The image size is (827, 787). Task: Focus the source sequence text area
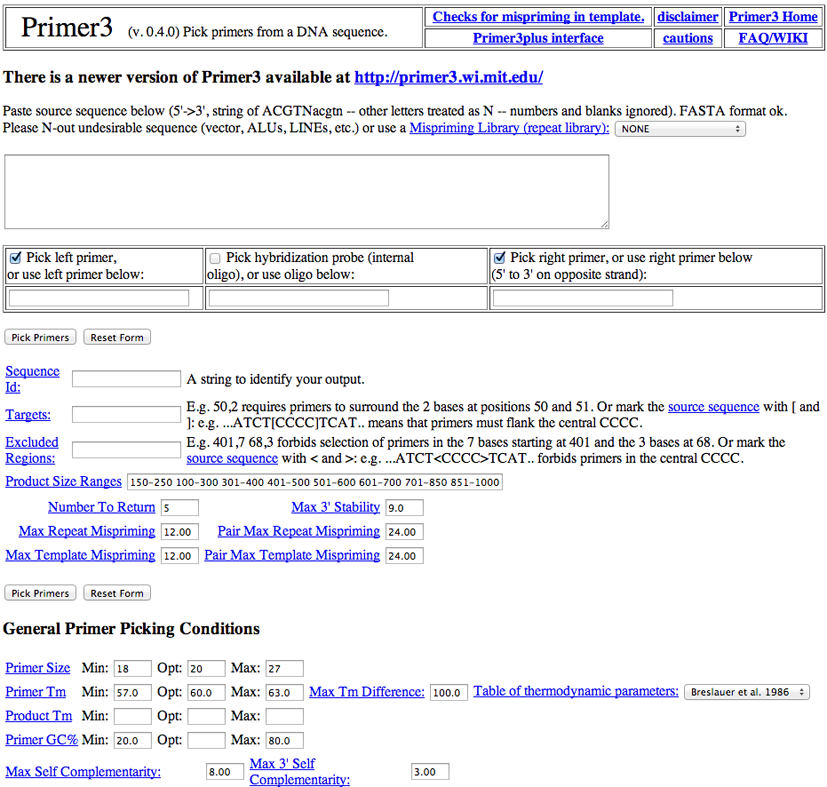pyautogui.click(x=307, y=192)
